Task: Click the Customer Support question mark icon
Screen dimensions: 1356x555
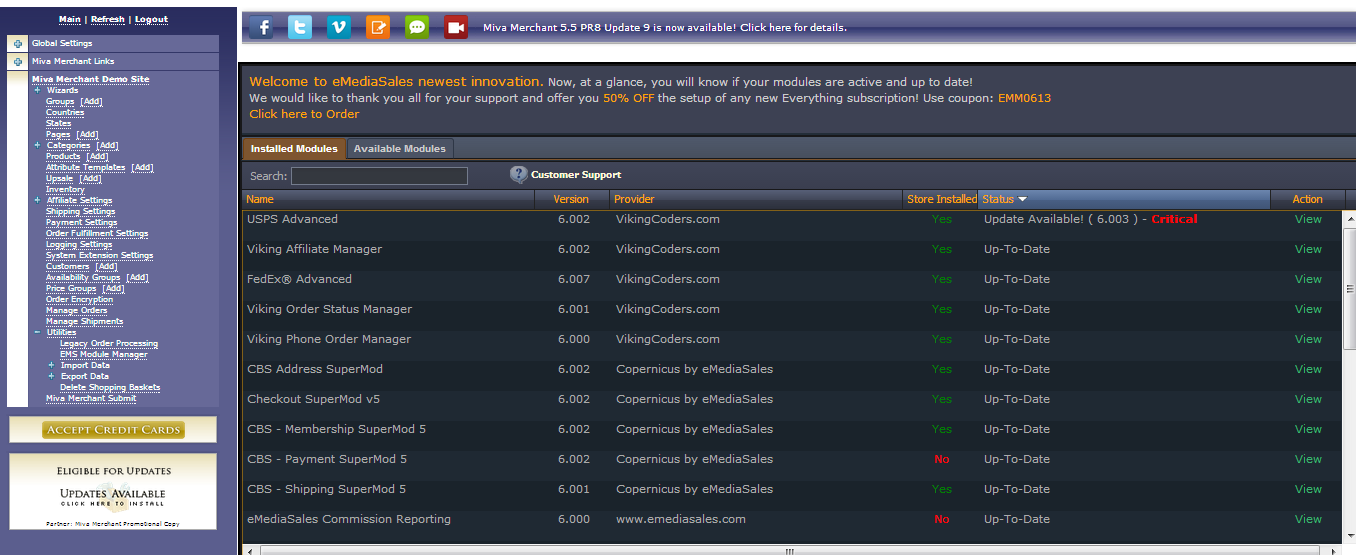Action: tap(518, 175)
